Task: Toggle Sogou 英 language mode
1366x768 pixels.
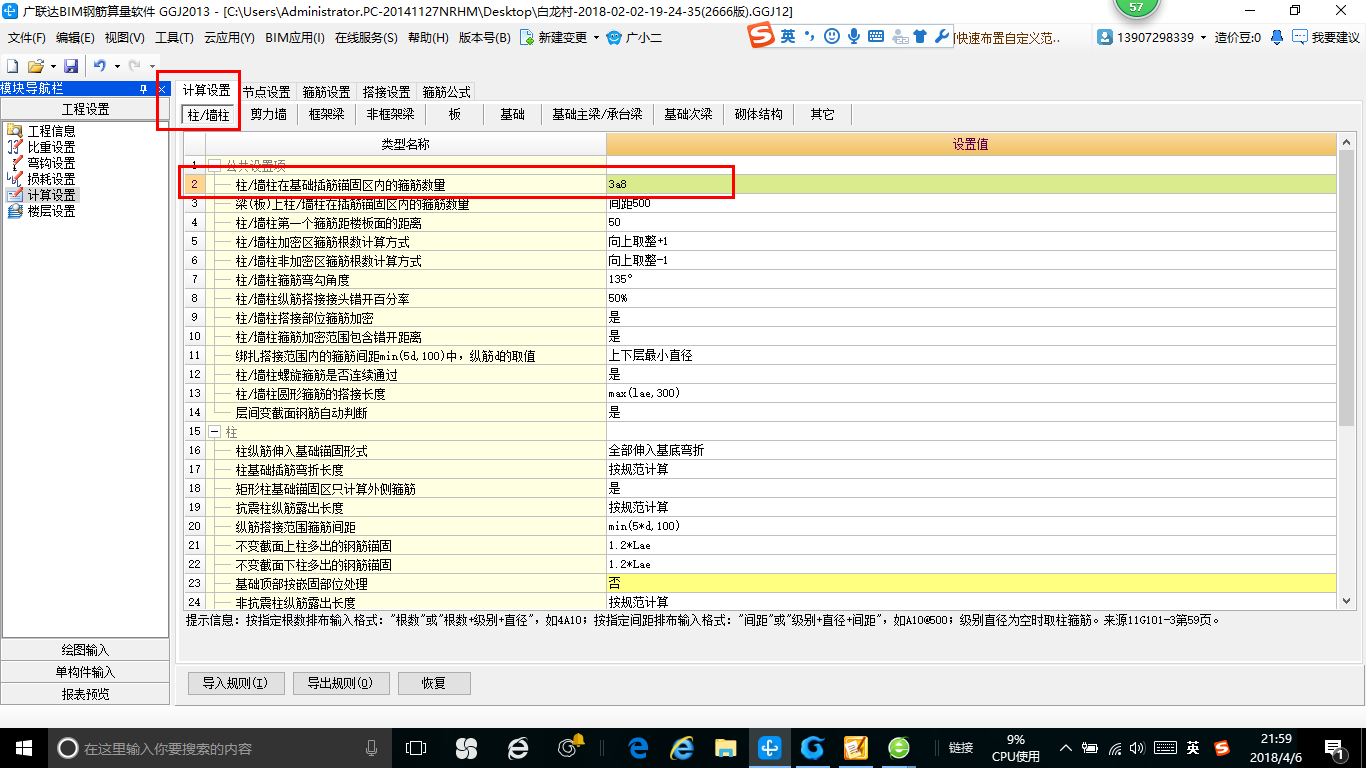Action: point(788,36)
